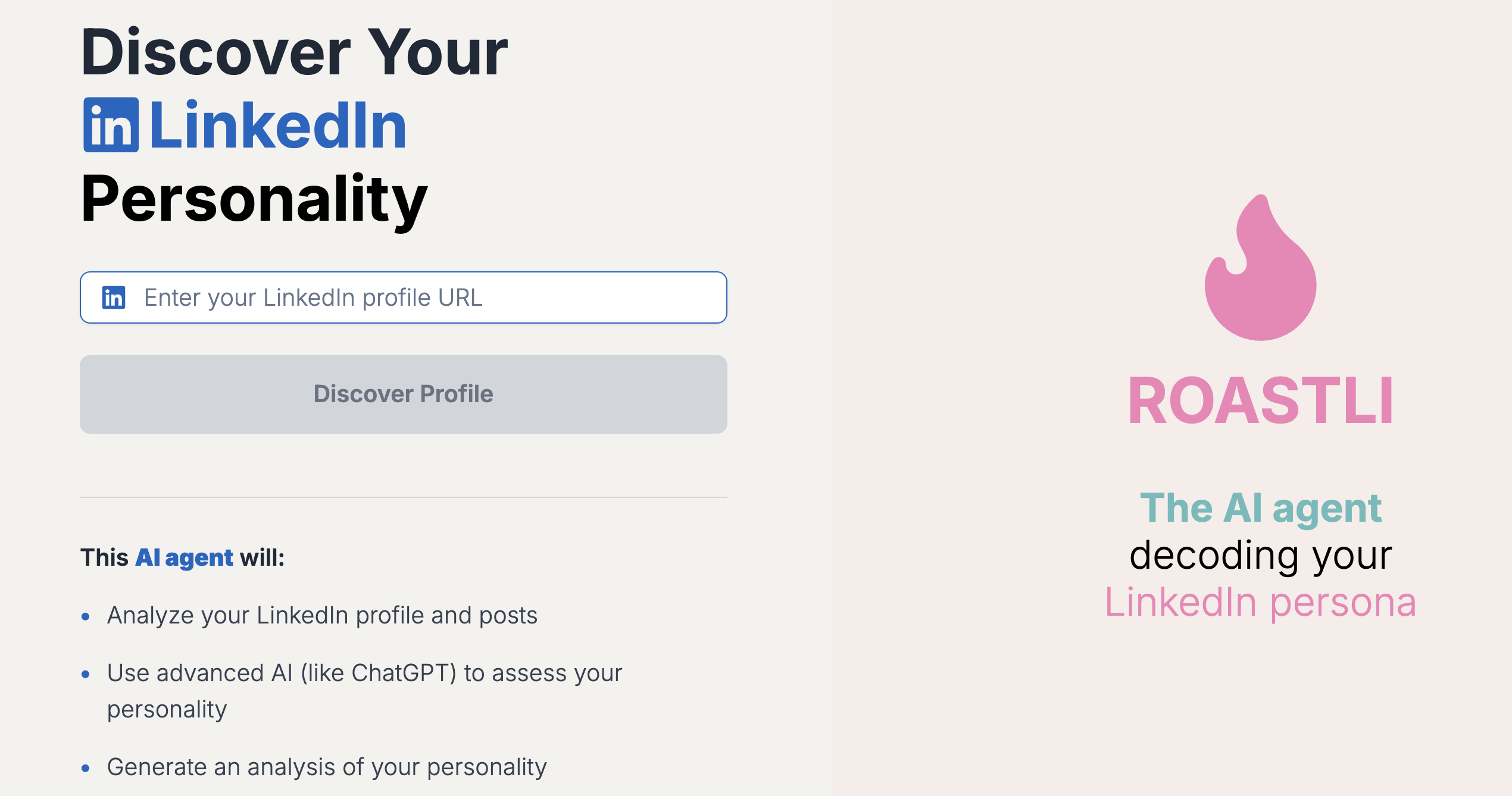The height and width of the screenshot is (796, 1512).
Task: Click bullet 'Generate an analysis of your personality'
Action: [x=327, y=767]
